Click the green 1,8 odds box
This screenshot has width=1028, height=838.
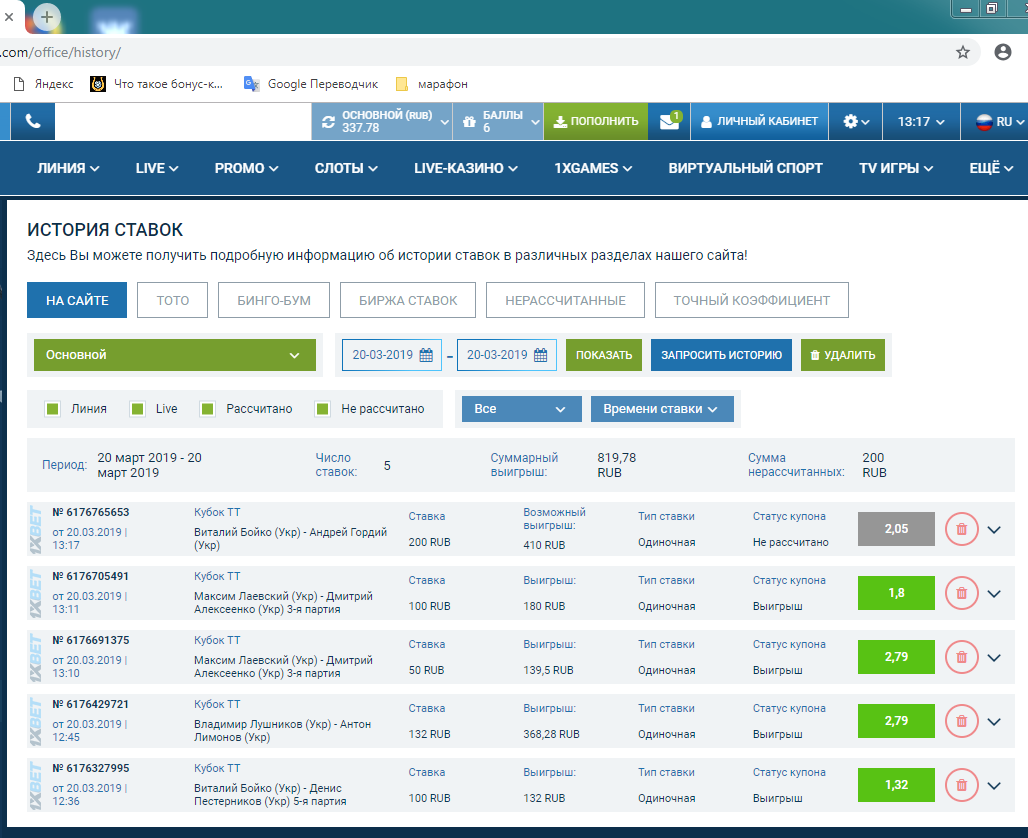pyautogui.click(x=896, y=593)
